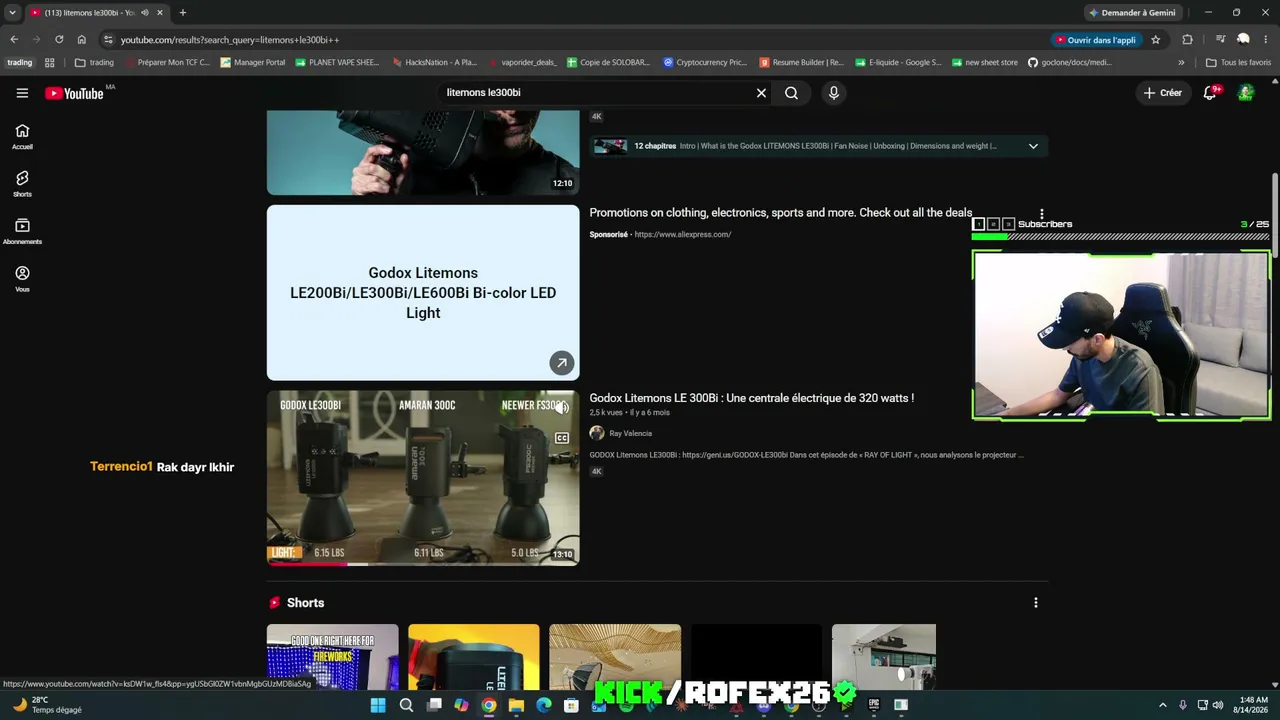Reload the page

point(59,40)
